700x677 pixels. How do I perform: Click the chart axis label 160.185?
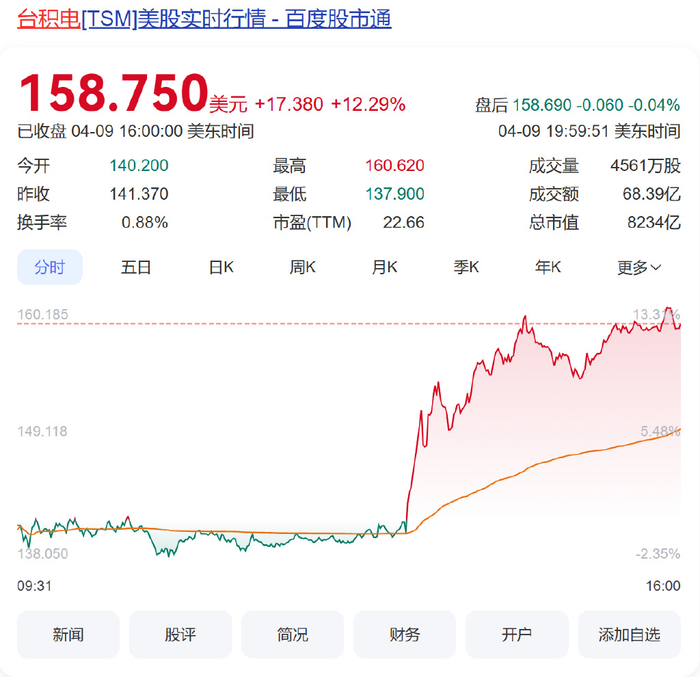[43, 314]
